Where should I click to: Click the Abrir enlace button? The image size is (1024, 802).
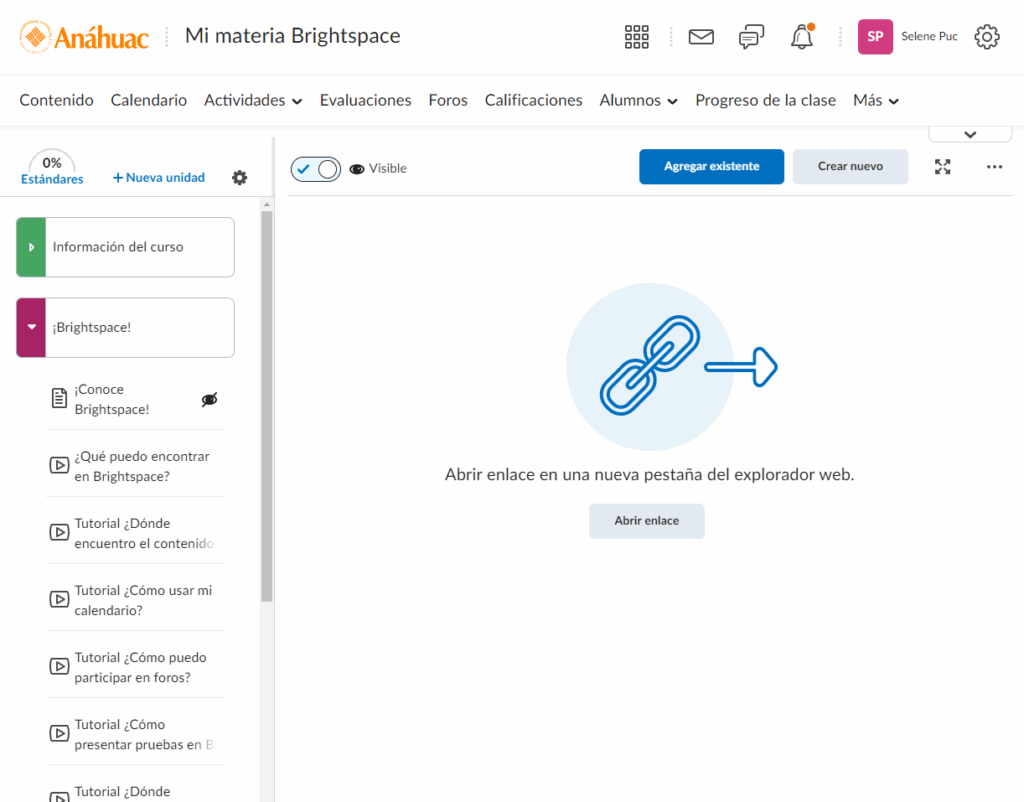coord(646,521)
